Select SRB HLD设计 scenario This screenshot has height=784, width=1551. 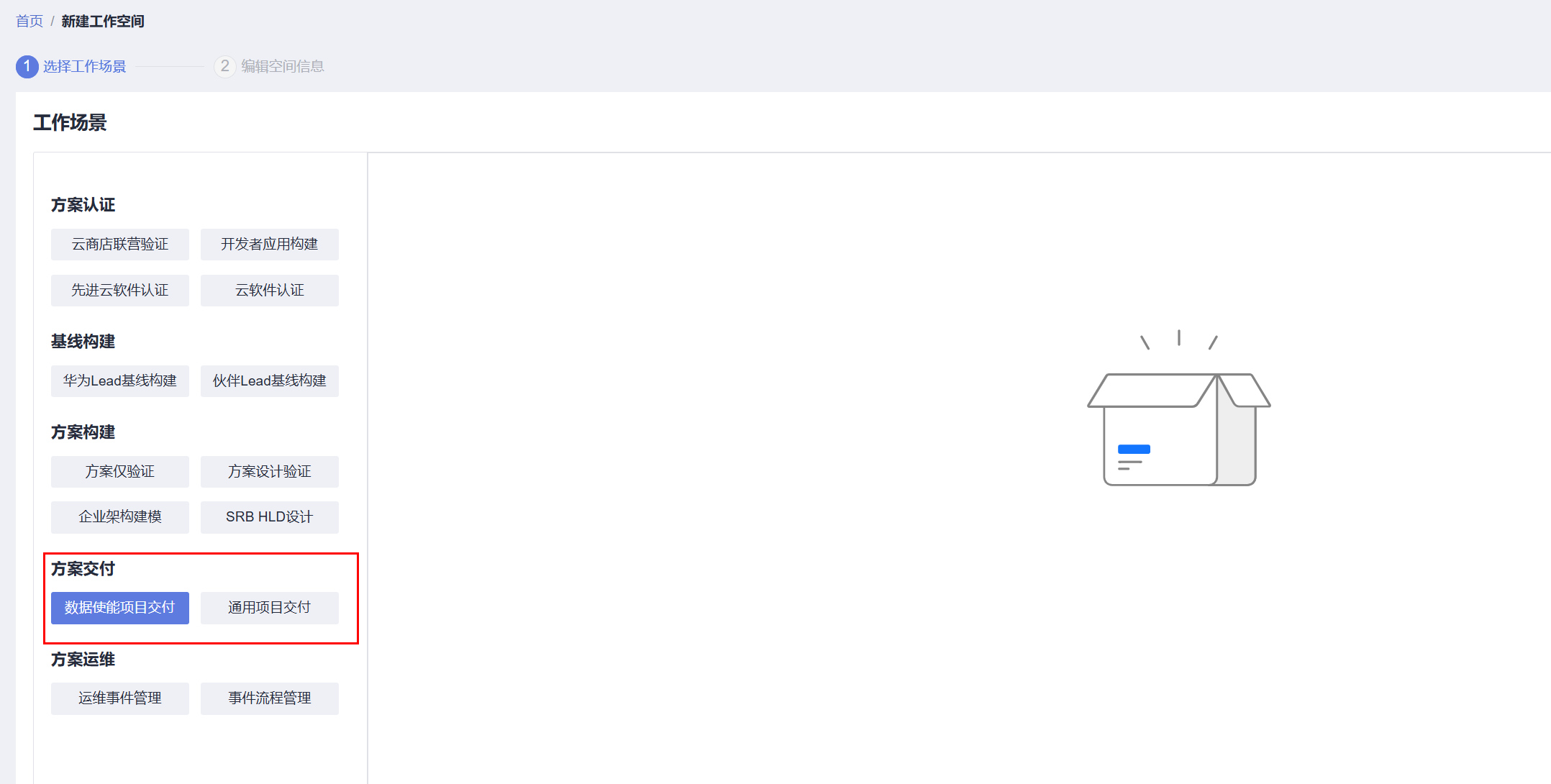[x=270, y=517]
